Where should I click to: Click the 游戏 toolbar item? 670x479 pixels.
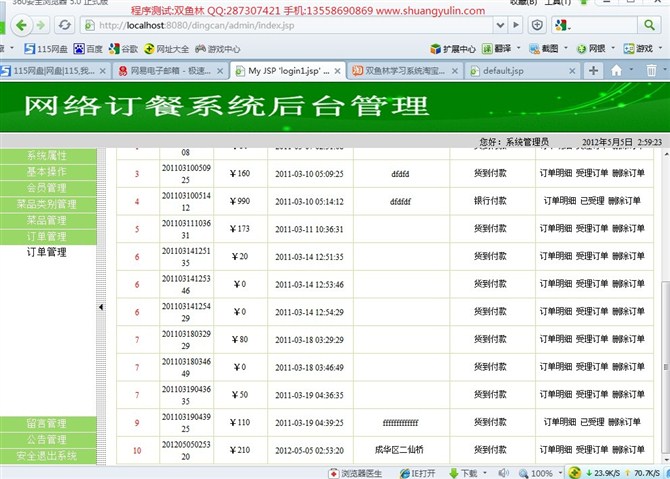pyautogui.click(x=638, y=49)
